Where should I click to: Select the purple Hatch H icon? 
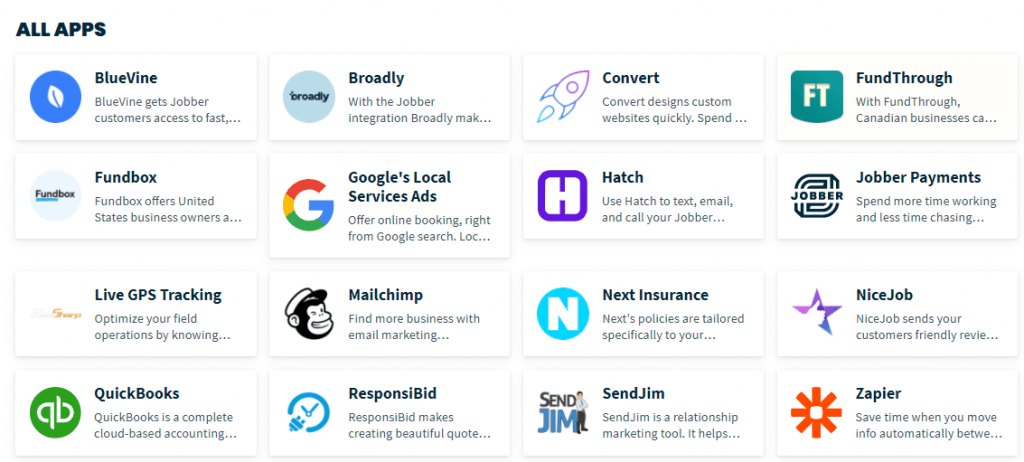tap(563, 195)
